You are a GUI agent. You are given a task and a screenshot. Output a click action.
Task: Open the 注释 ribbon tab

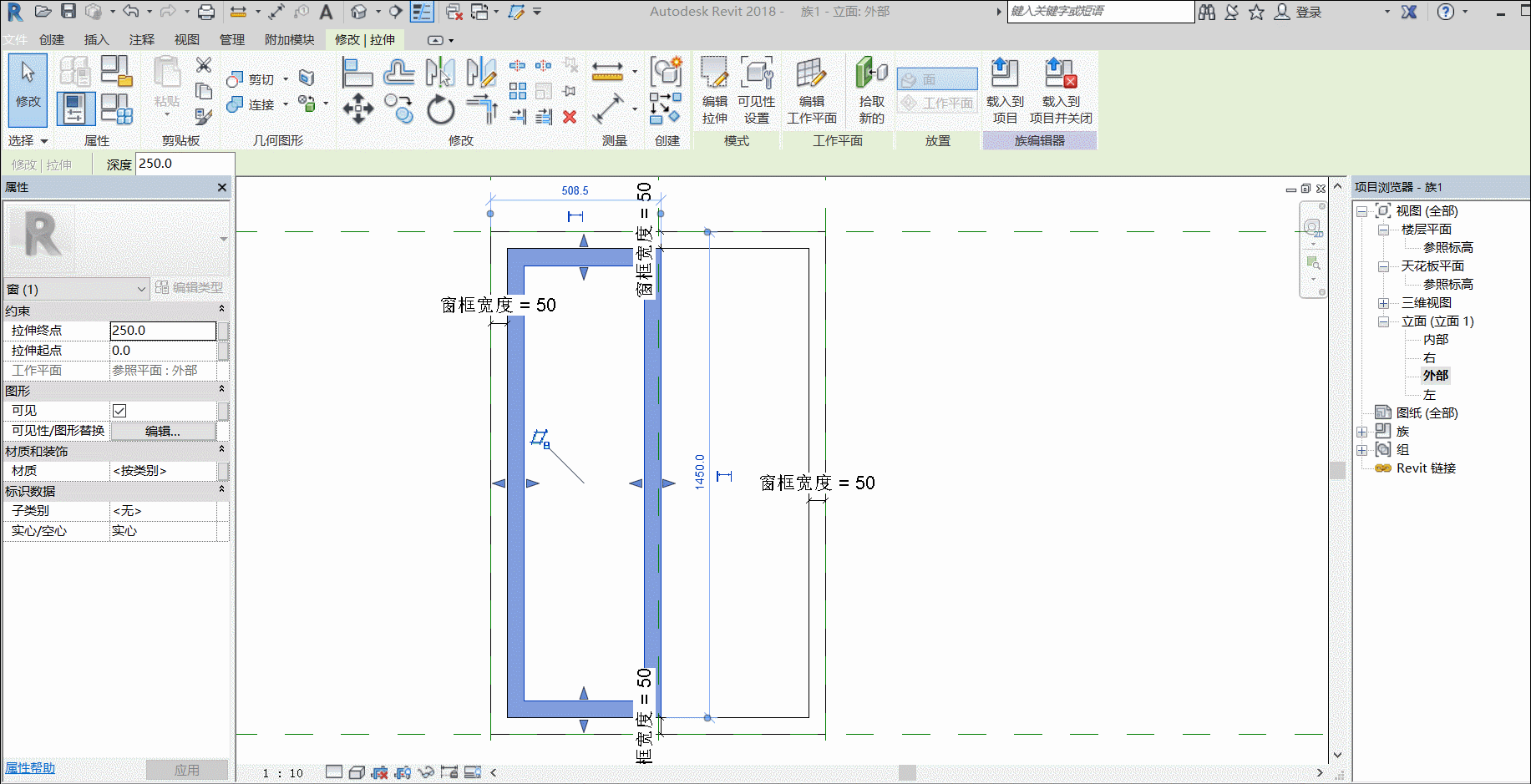[x=142, y=39]
